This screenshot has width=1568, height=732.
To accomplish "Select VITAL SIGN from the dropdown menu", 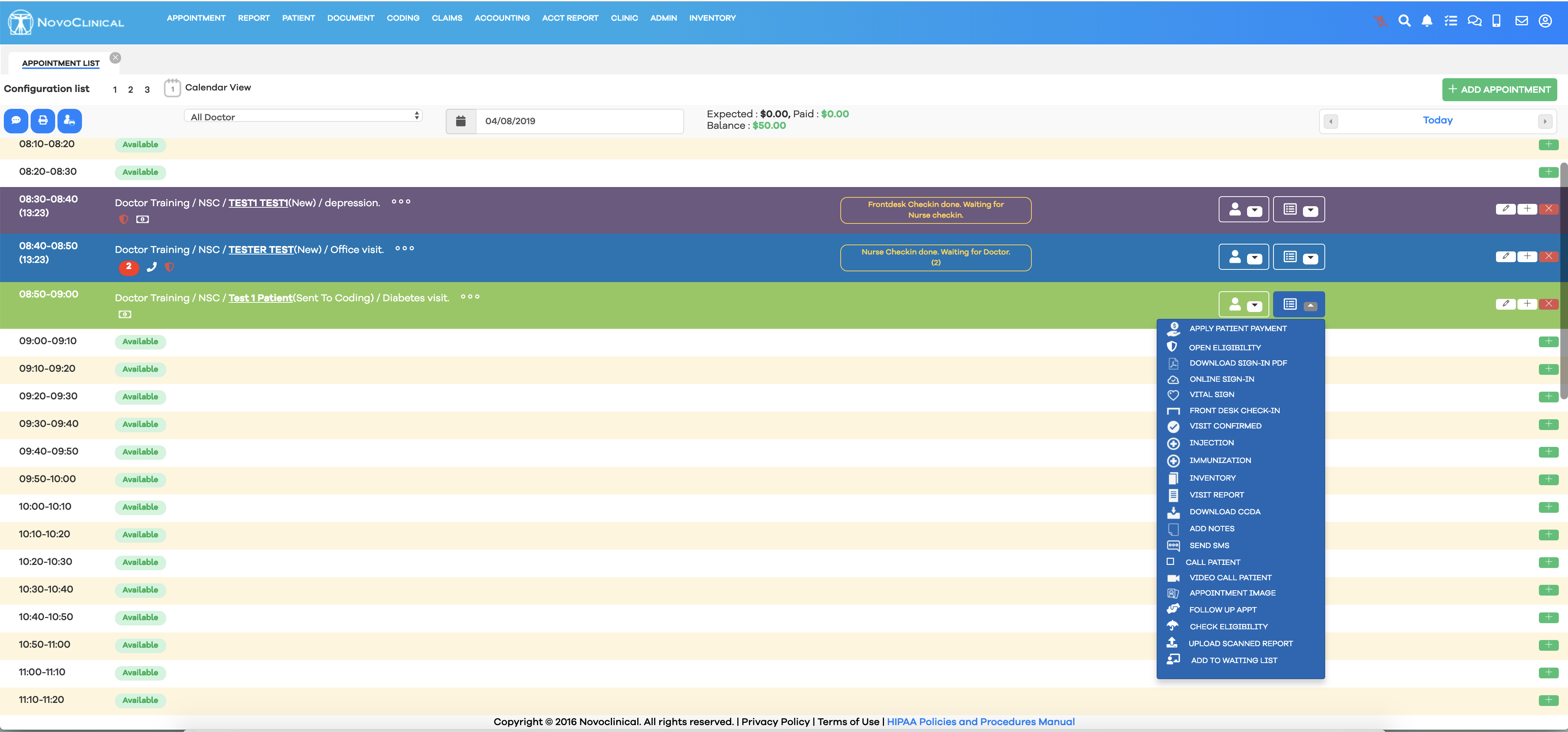I will point(1211,395).
